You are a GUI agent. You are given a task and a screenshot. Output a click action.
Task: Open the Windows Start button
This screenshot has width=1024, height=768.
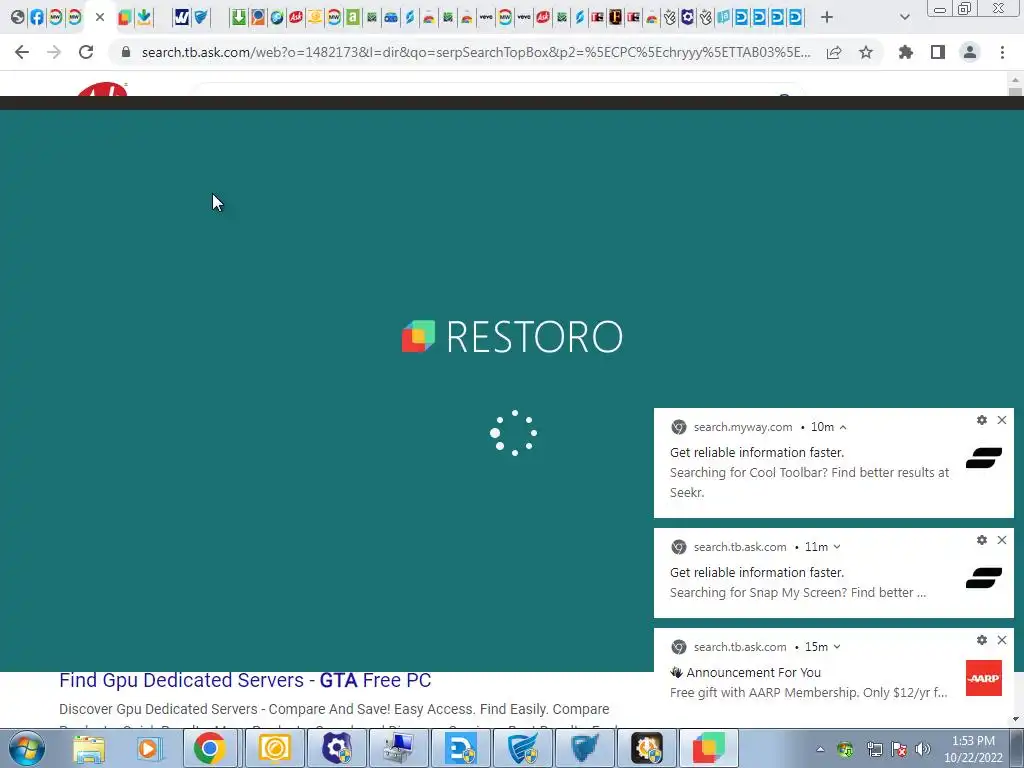26,748
